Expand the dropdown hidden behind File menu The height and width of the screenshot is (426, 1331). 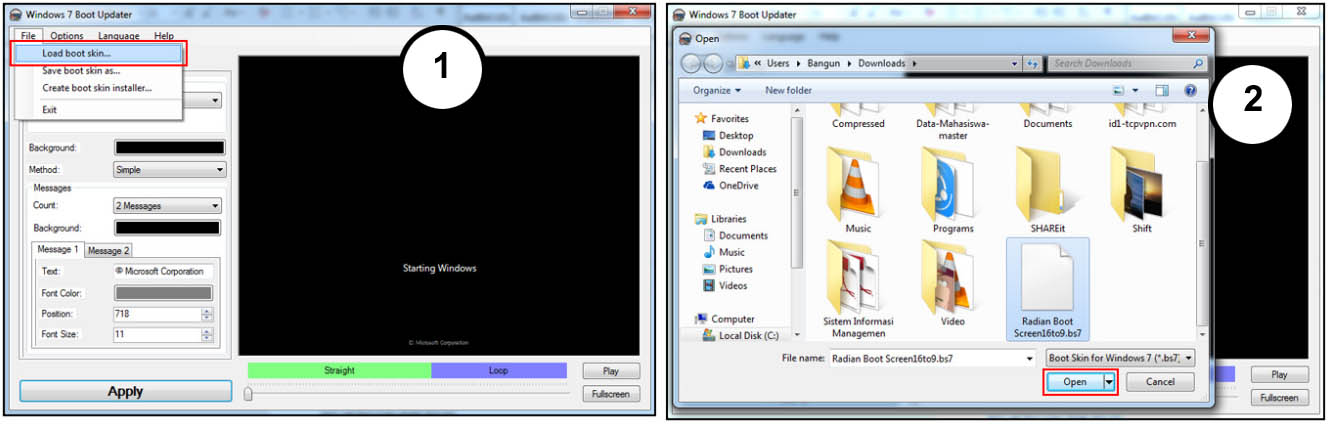click(x=215, y=101)
